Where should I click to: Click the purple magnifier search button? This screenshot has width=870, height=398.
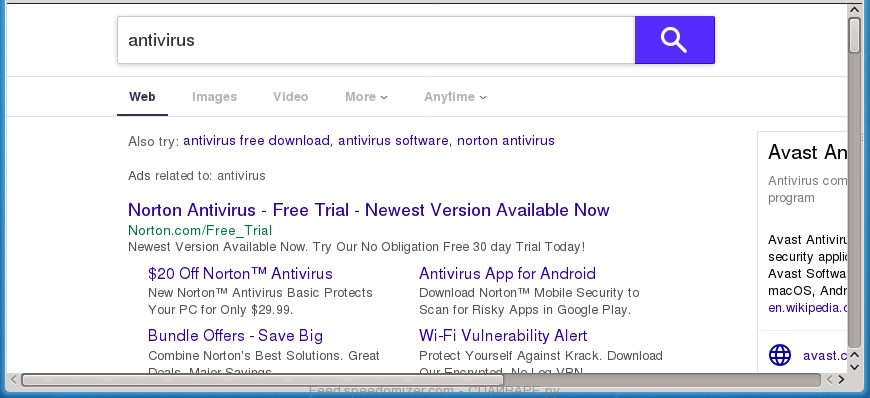tap(674, 40)
